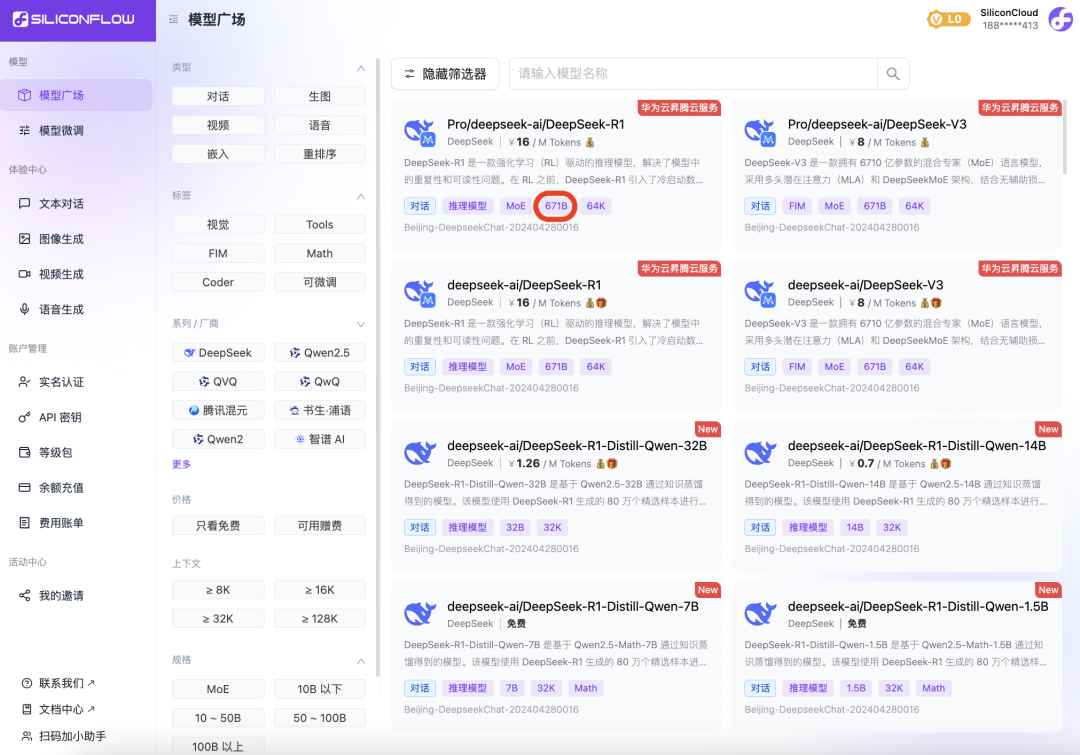Toggle the MoE specification filter

[218, 688]
